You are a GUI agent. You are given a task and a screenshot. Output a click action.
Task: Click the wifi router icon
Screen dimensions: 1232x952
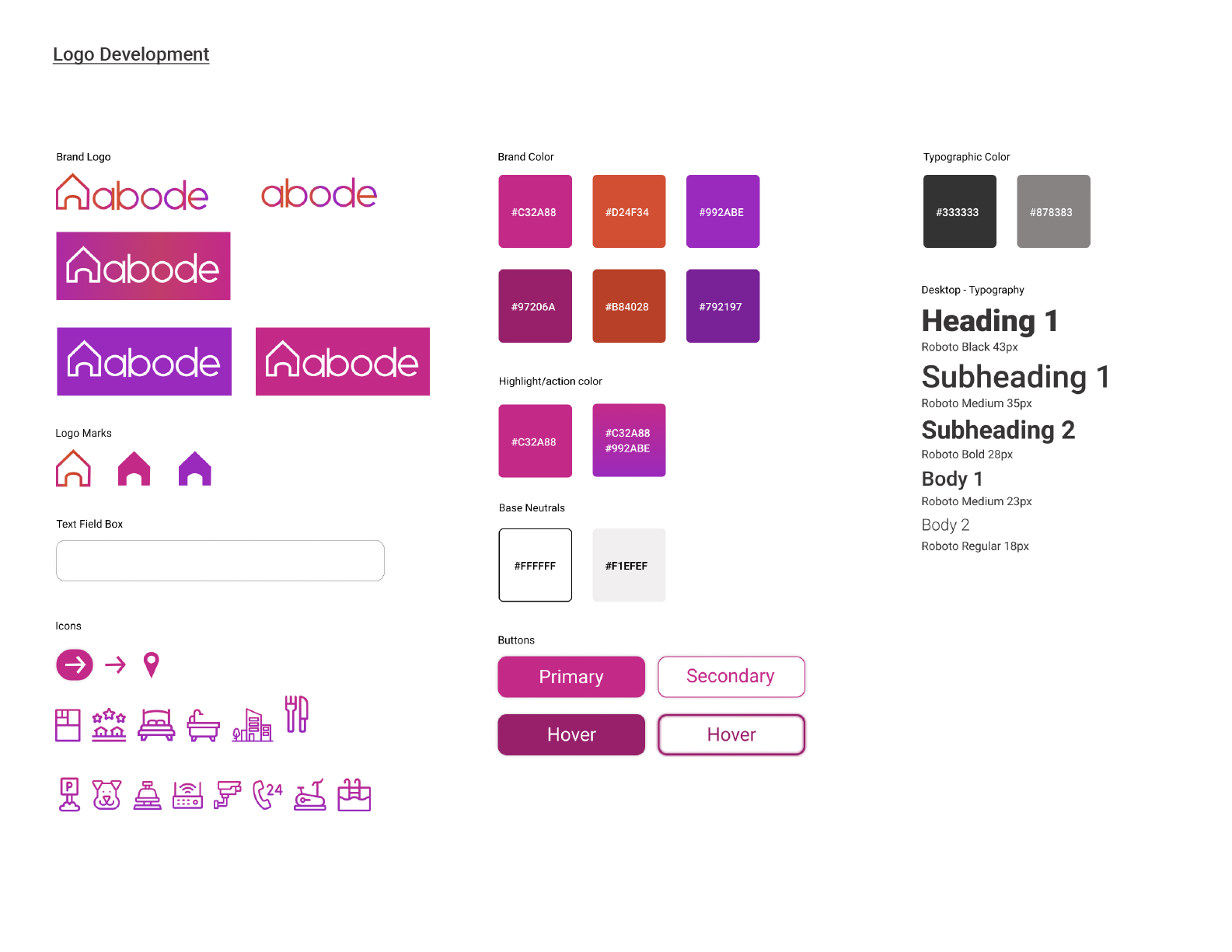187,795
